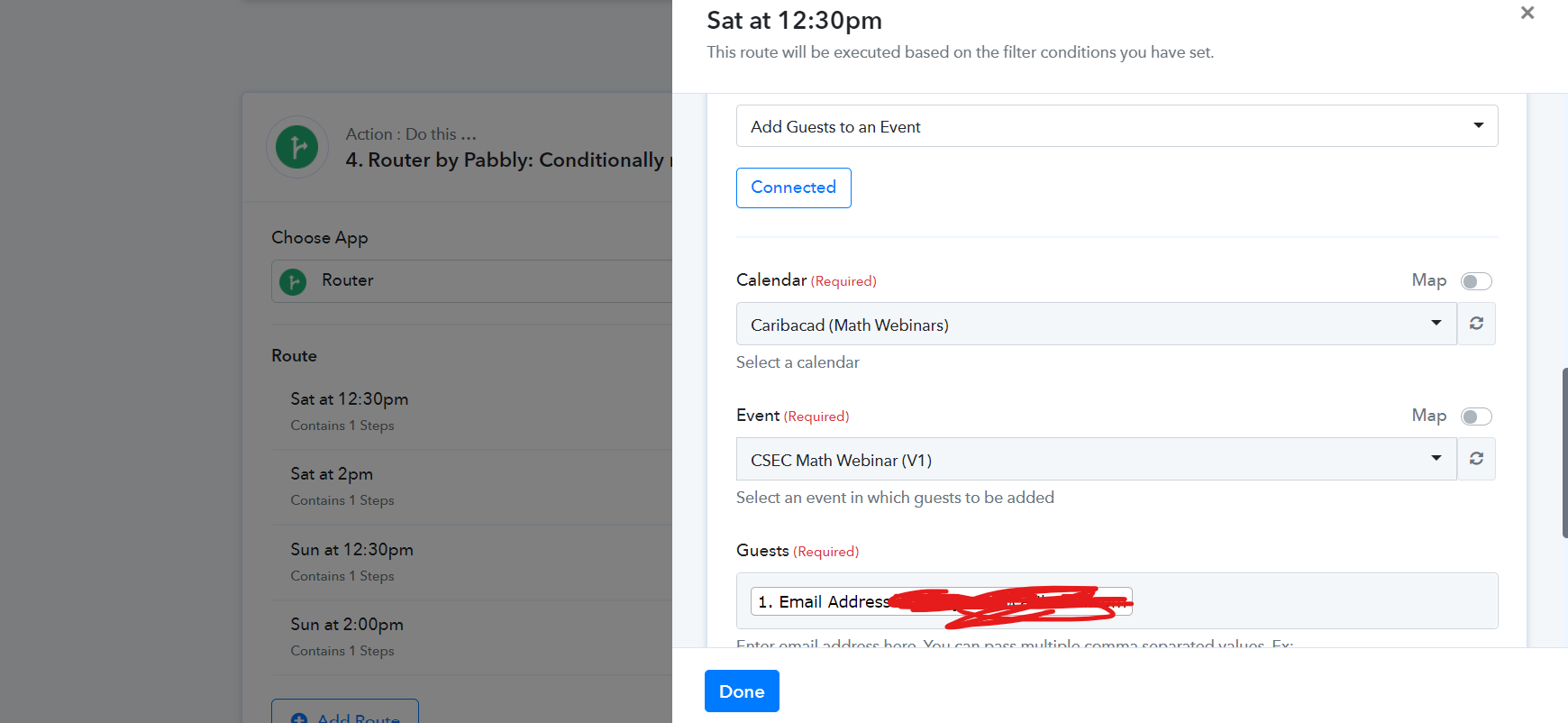This screenshot has width=1568, height=723.
Task: Toggle the Map switch for Event
Action: pyautogui.click(x=1476, y=416)
